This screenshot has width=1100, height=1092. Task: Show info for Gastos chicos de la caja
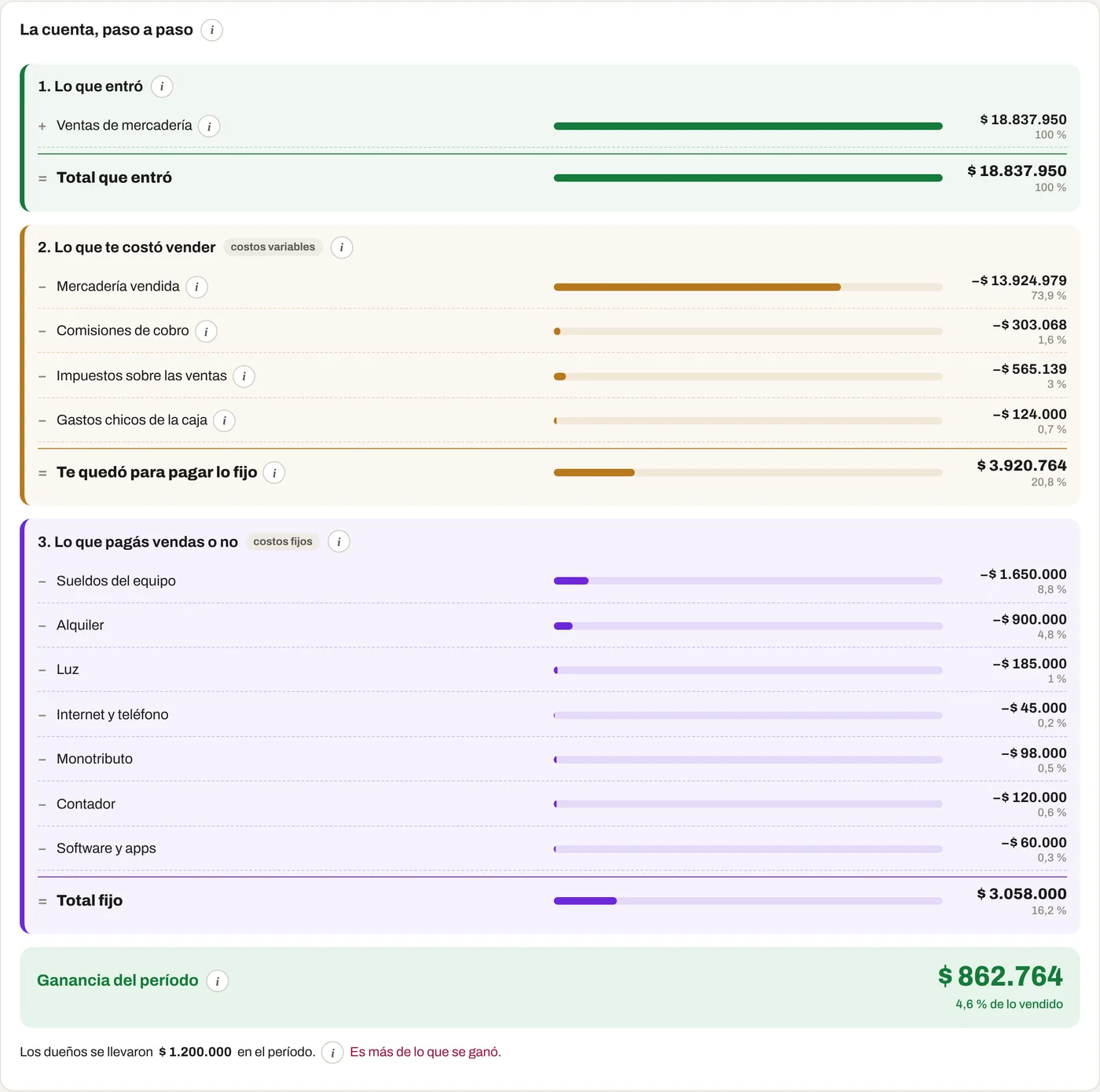tap(224, 420)
